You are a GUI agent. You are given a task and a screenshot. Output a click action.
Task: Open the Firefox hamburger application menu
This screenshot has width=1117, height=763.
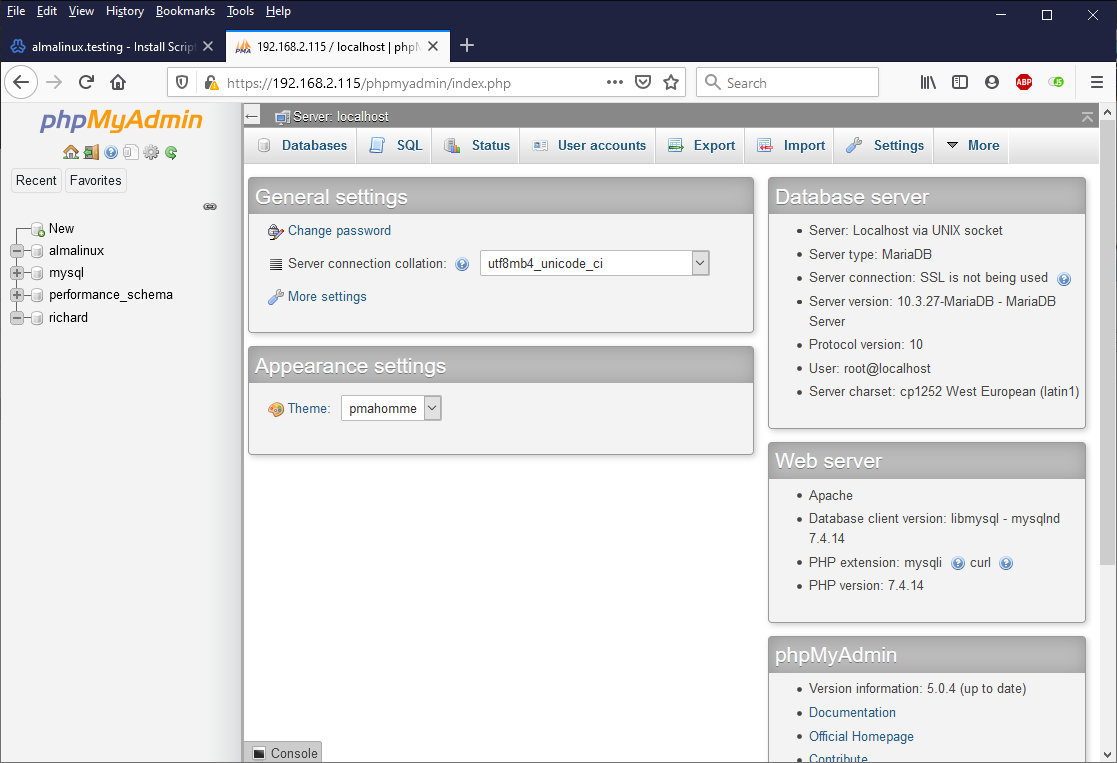point(1097,83)
